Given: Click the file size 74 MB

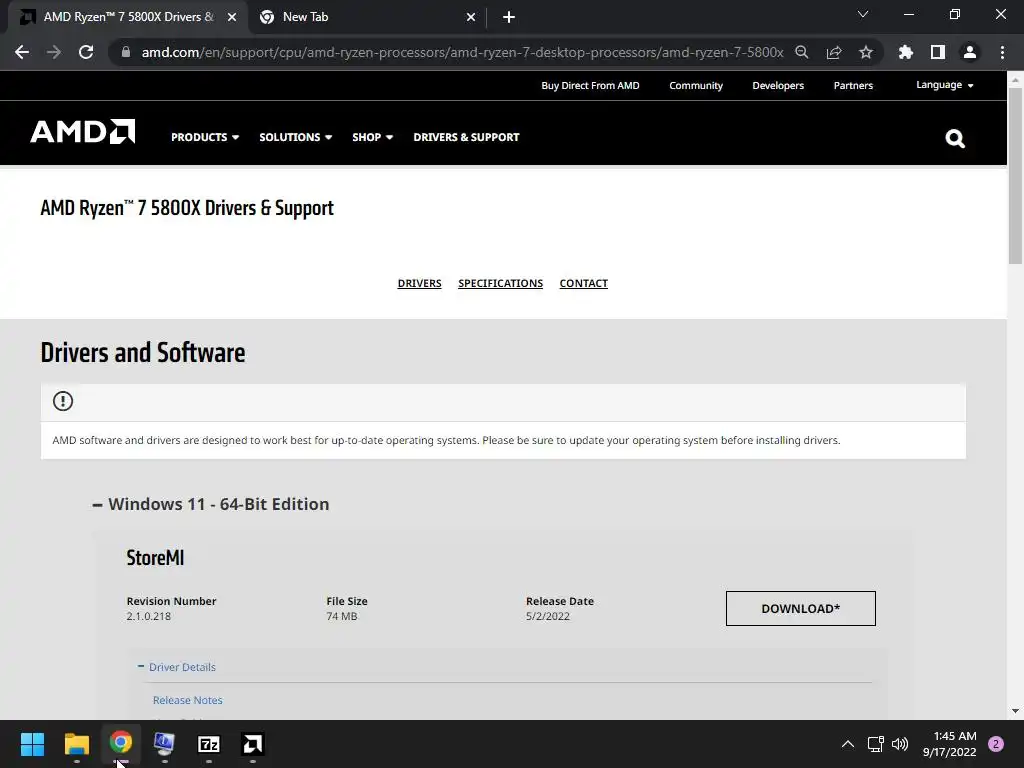Looking at the screenshot, I should (342, 616).
